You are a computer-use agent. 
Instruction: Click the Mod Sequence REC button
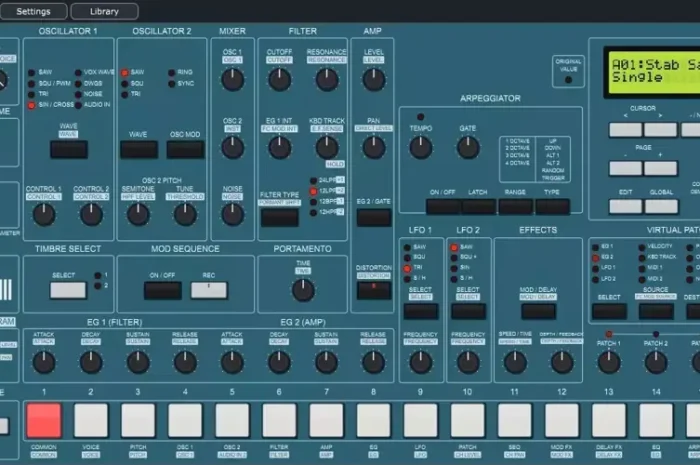(209, 290)
